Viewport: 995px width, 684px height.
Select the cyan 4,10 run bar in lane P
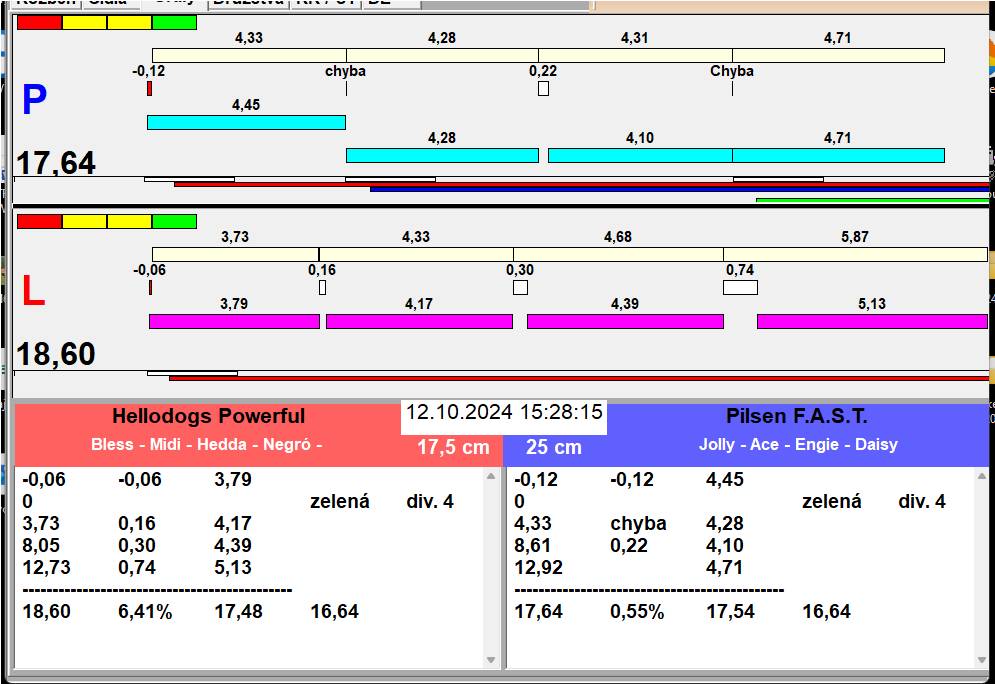point(640,155)
